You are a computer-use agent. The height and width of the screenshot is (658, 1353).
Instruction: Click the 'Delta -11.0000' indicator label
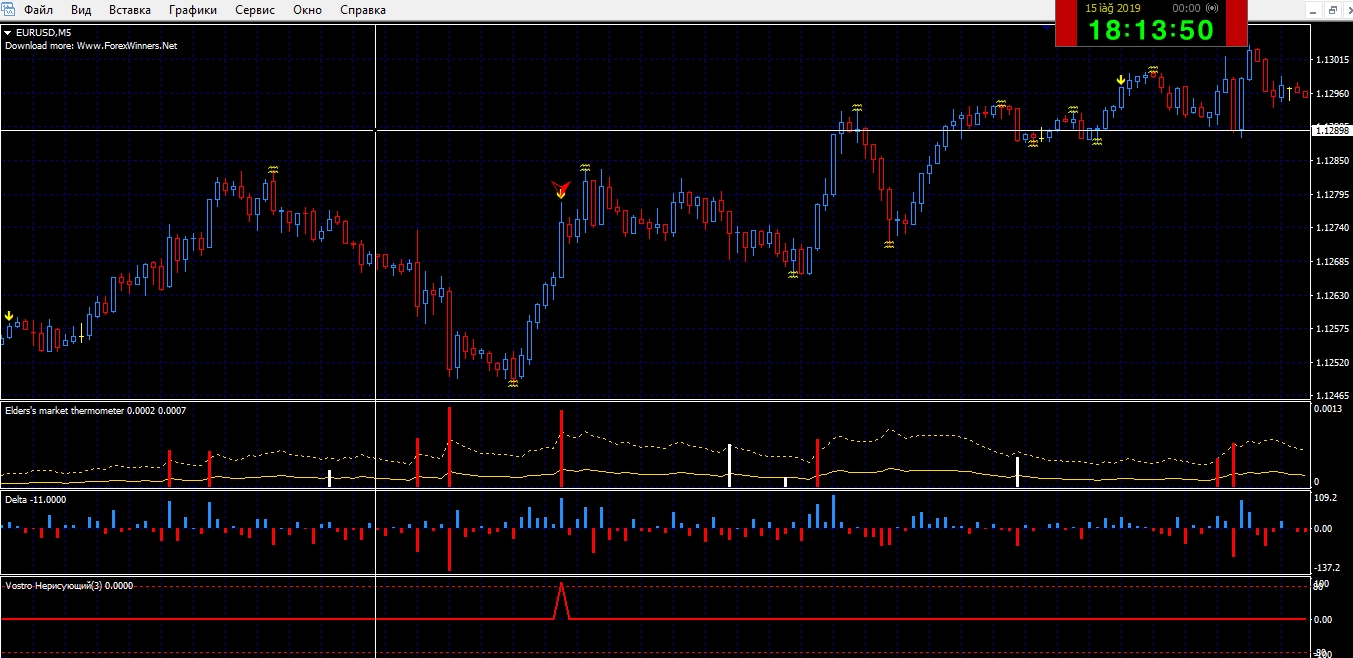click(x=36, y=499)
